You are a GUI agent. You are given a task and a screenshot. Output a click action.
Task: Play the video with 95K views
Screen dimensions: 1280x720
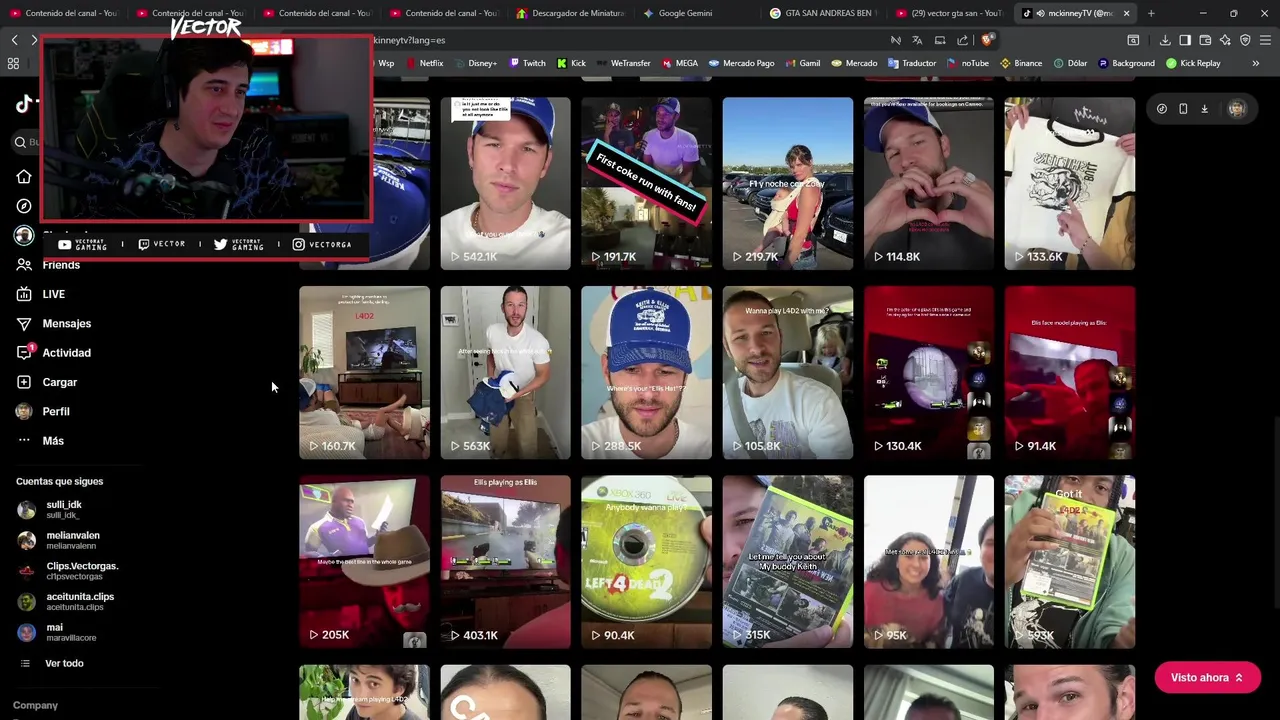coord(929,562)
